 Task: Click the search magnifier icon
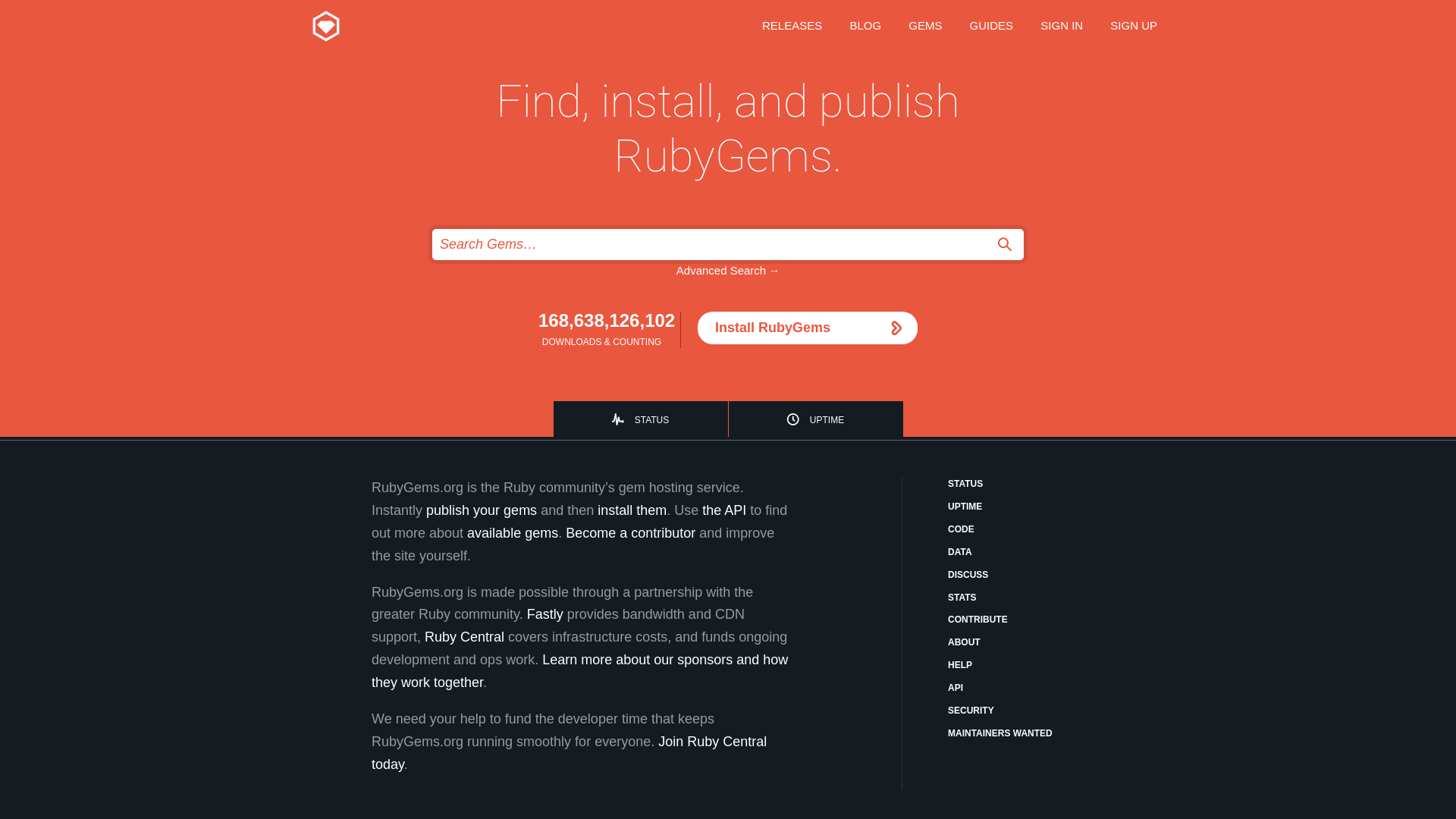[1005, 244]
